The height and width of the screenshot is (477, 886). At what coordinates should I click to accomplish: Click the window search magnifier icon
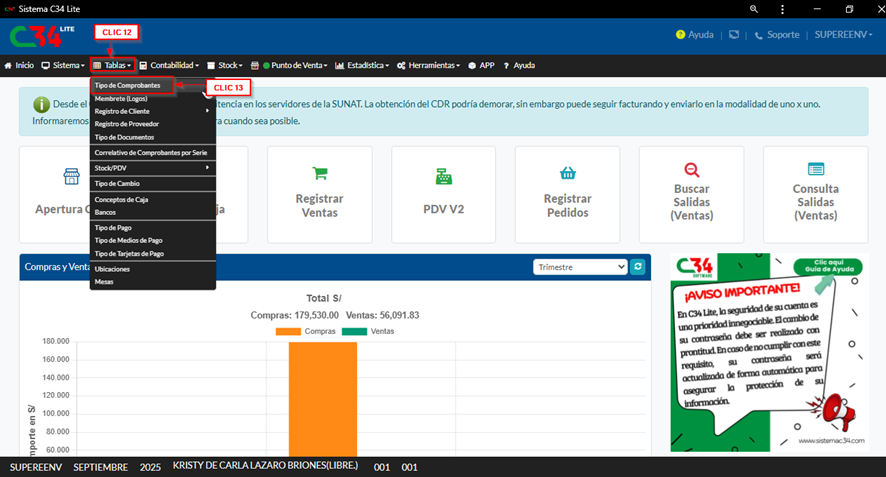click(x=753, y=9)
